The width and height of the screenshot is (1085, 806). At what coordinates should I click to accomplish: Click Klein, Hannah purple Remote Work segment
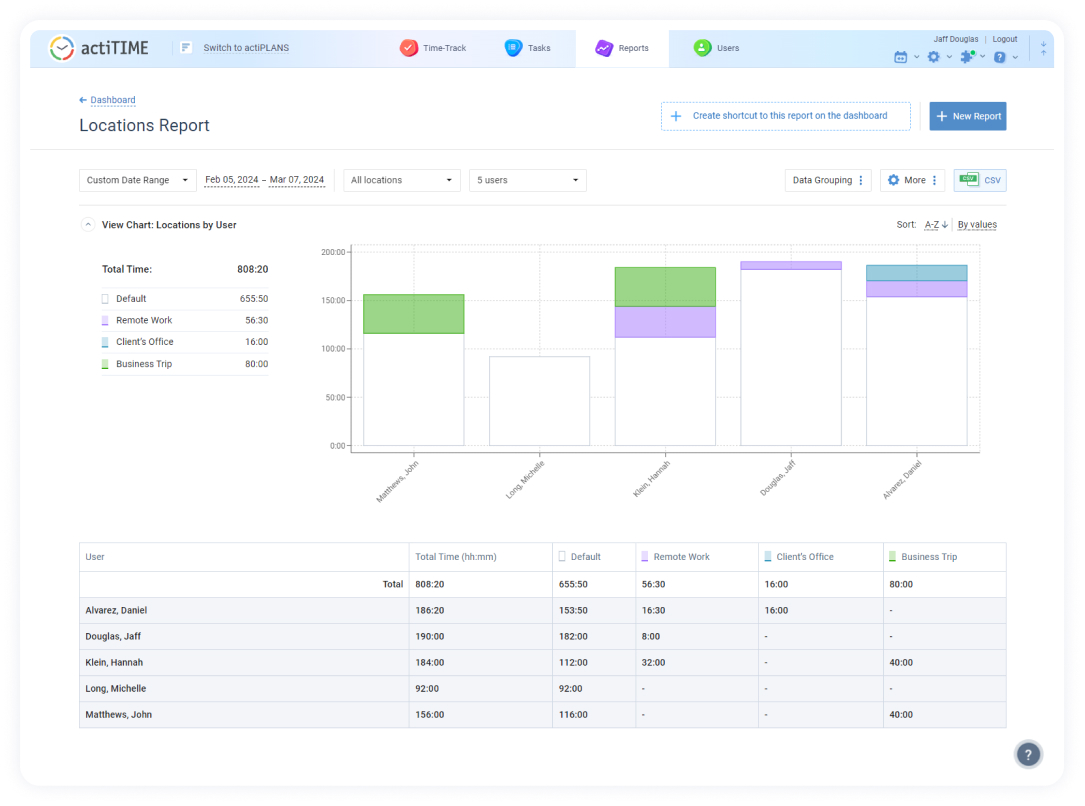coord(665,322)
